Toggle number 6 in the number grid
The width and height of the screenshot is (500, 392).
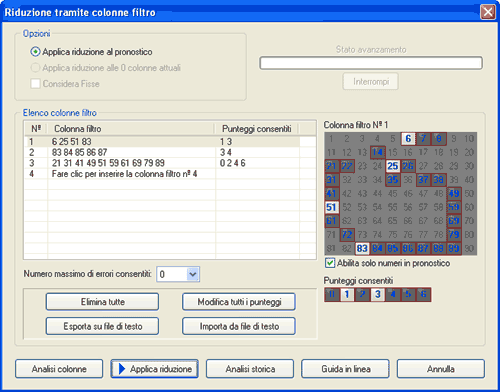pos(408,139)
